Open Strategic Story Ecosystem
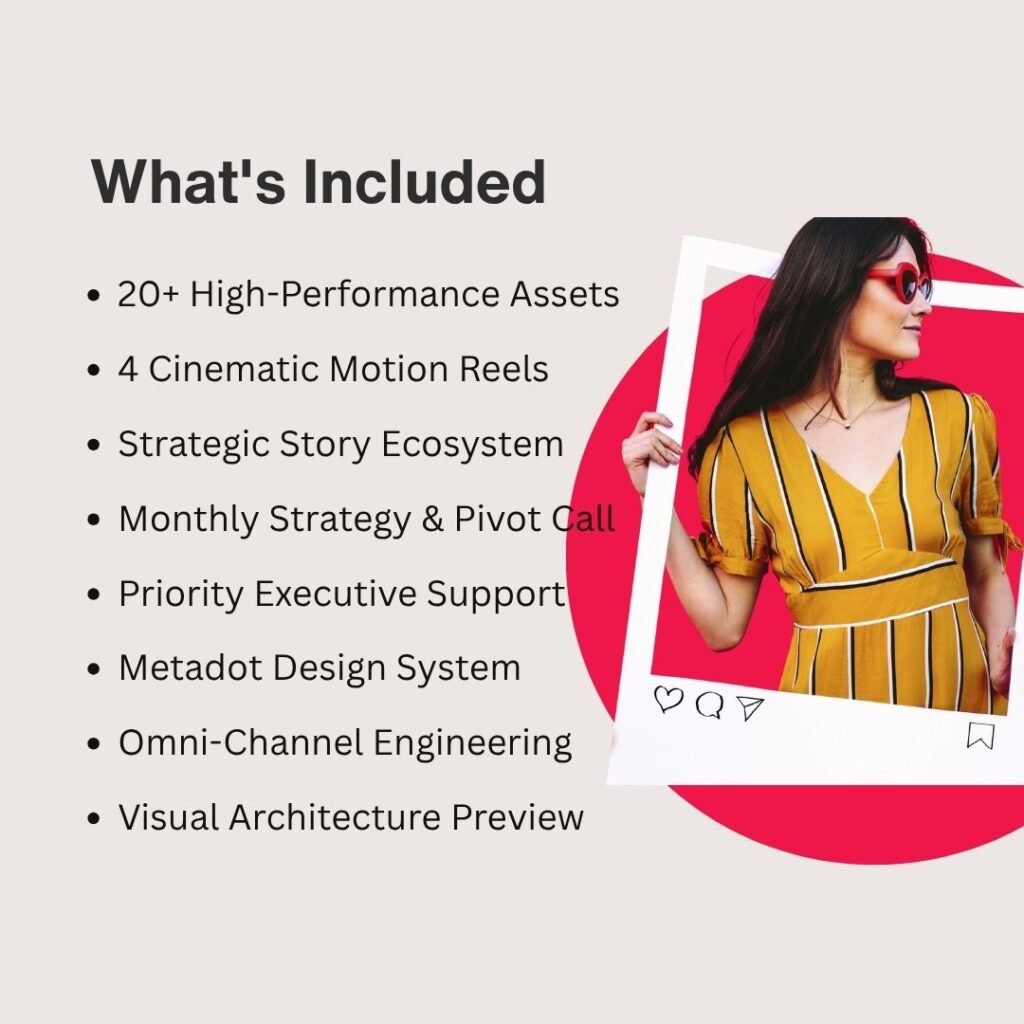Viewport: 1024px width, 1024px height. coord(340,444)
